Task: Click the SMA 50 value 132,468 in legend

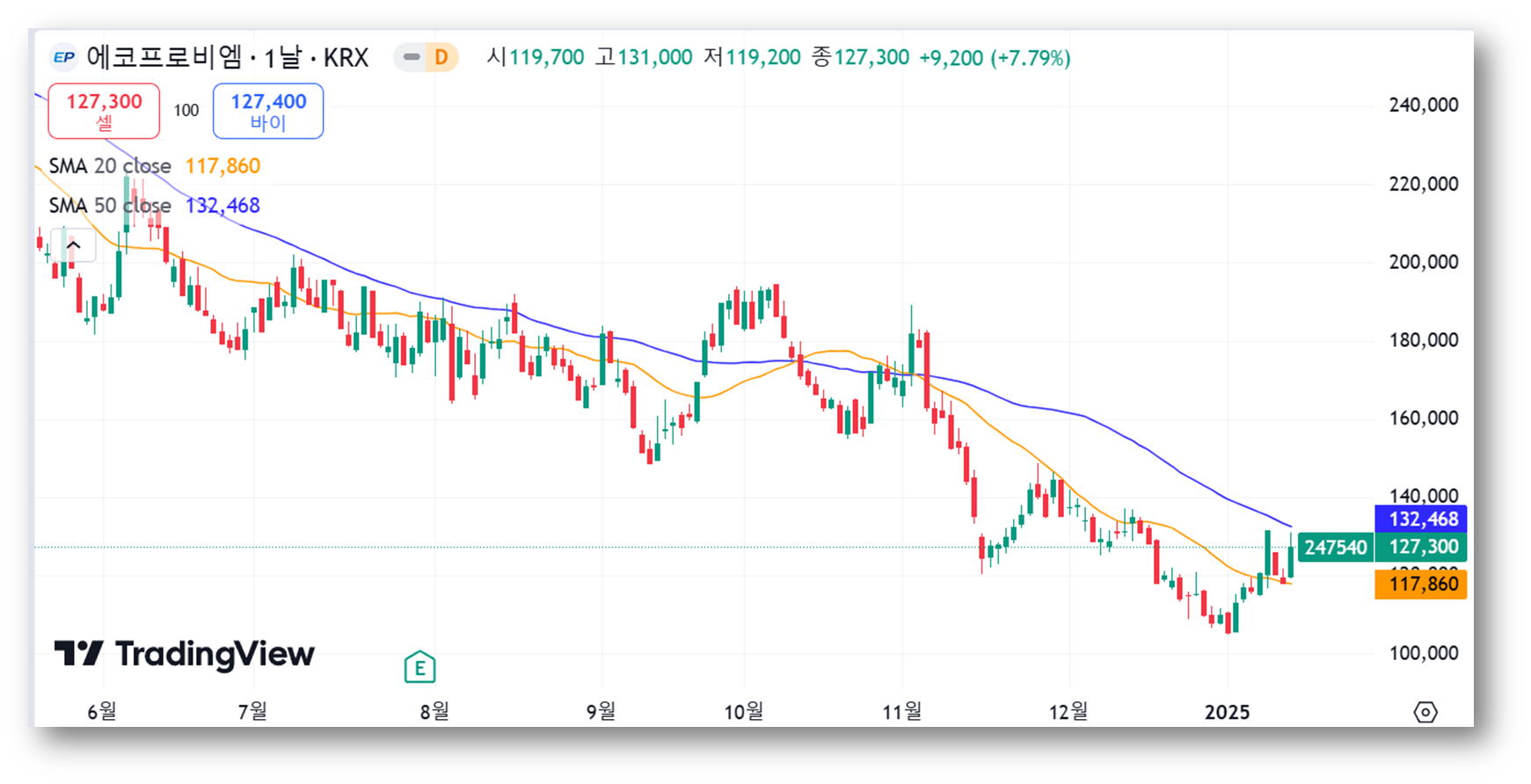Action: click(x=222, y=206)
